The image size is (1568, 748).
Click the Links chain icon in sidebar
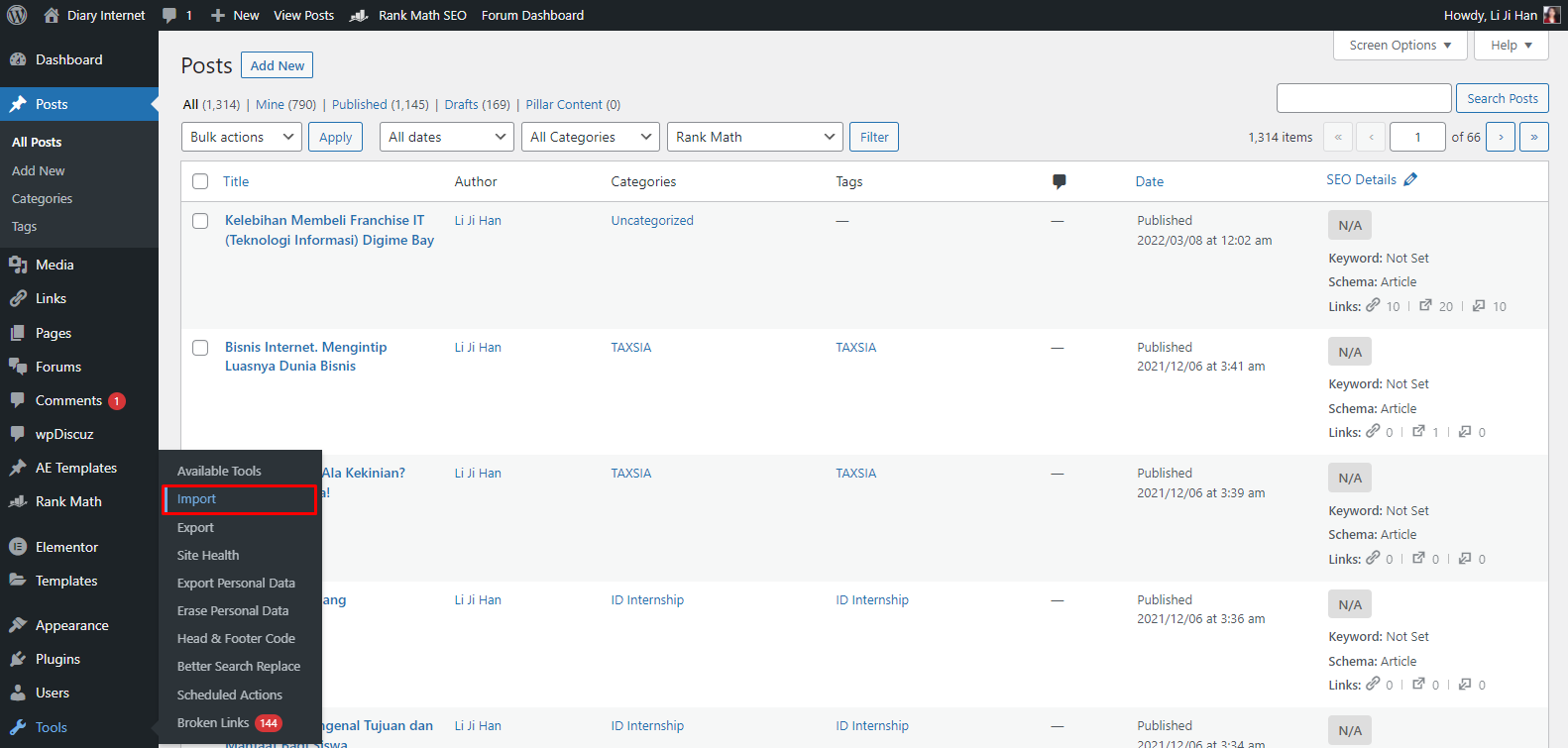point(18,298)
